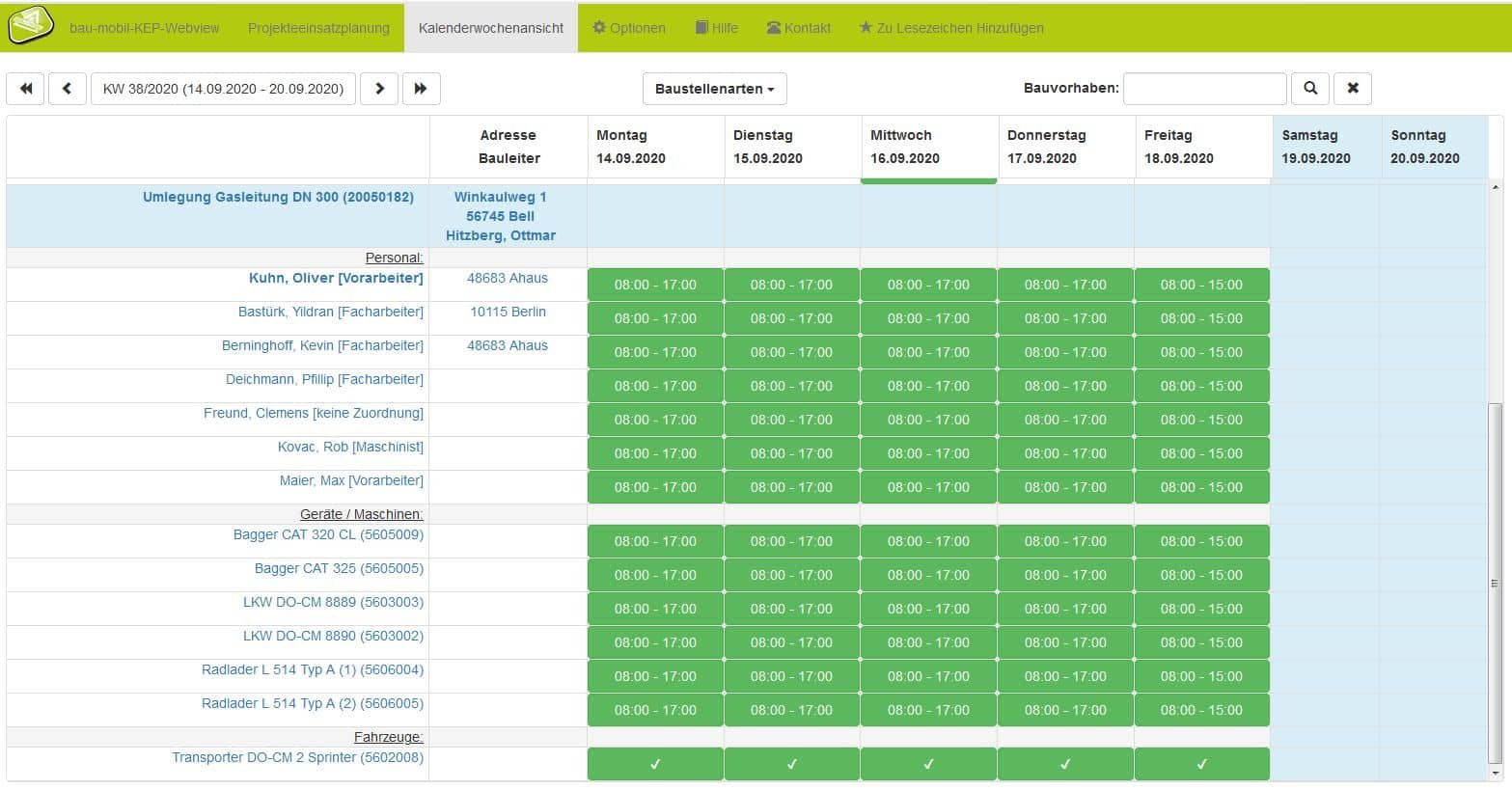The image size is (1512, 790).
Task: Go to previous calendar week arrow
Action: (x=68, y=89)
